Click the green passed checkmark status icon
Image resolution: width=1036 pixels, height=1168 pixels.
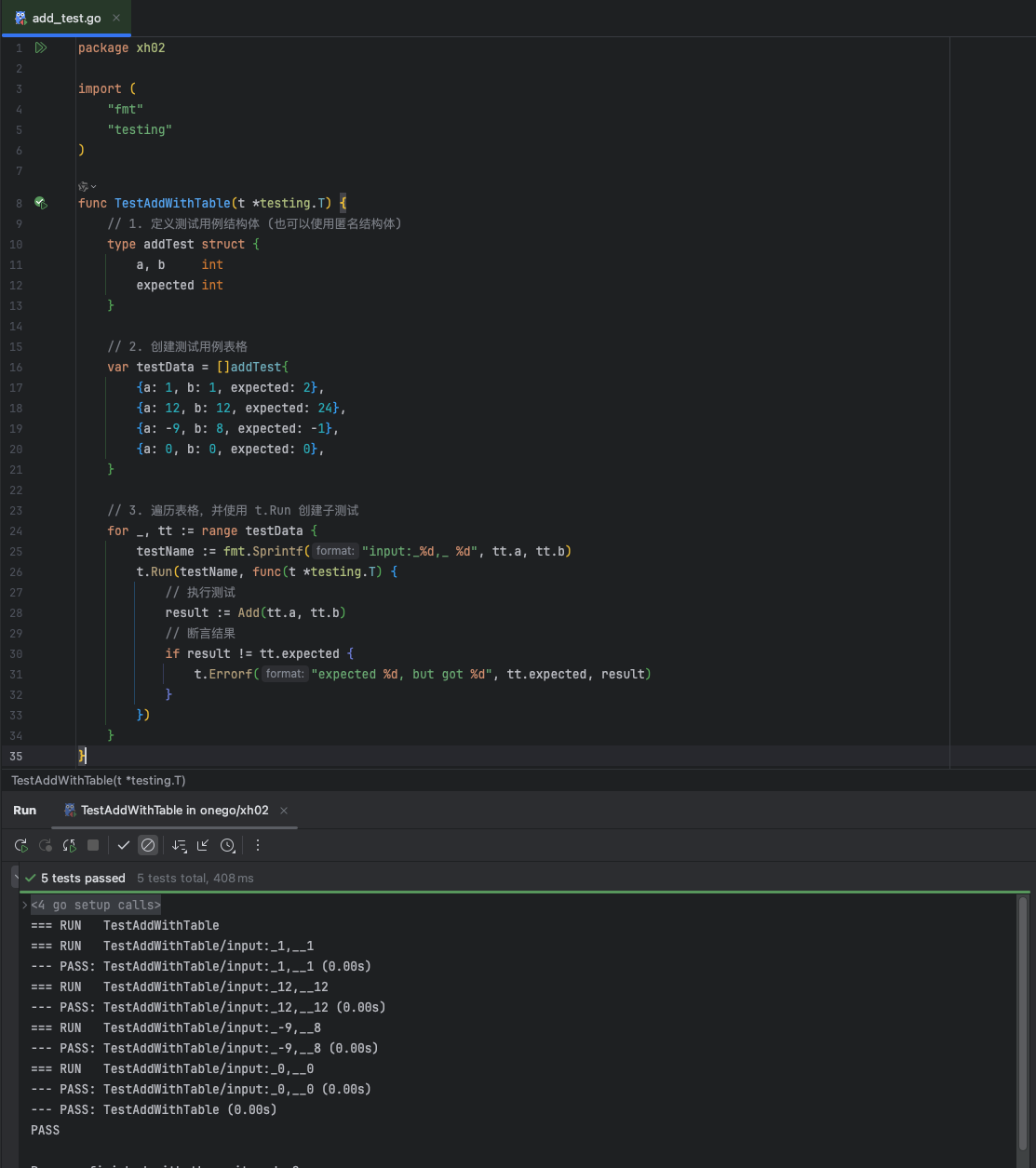tap(31, 878)
